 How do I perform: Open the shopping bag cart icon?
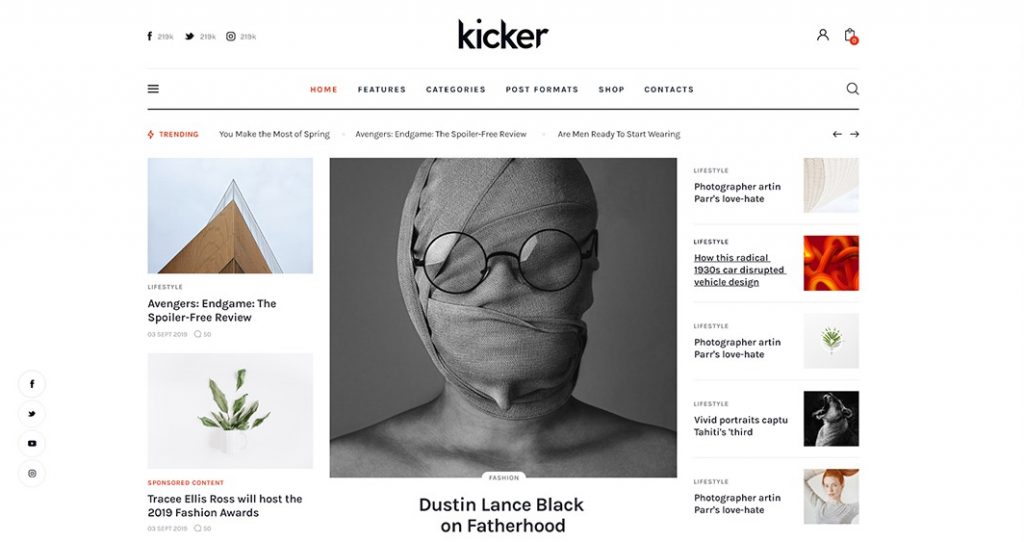(850, 35)
